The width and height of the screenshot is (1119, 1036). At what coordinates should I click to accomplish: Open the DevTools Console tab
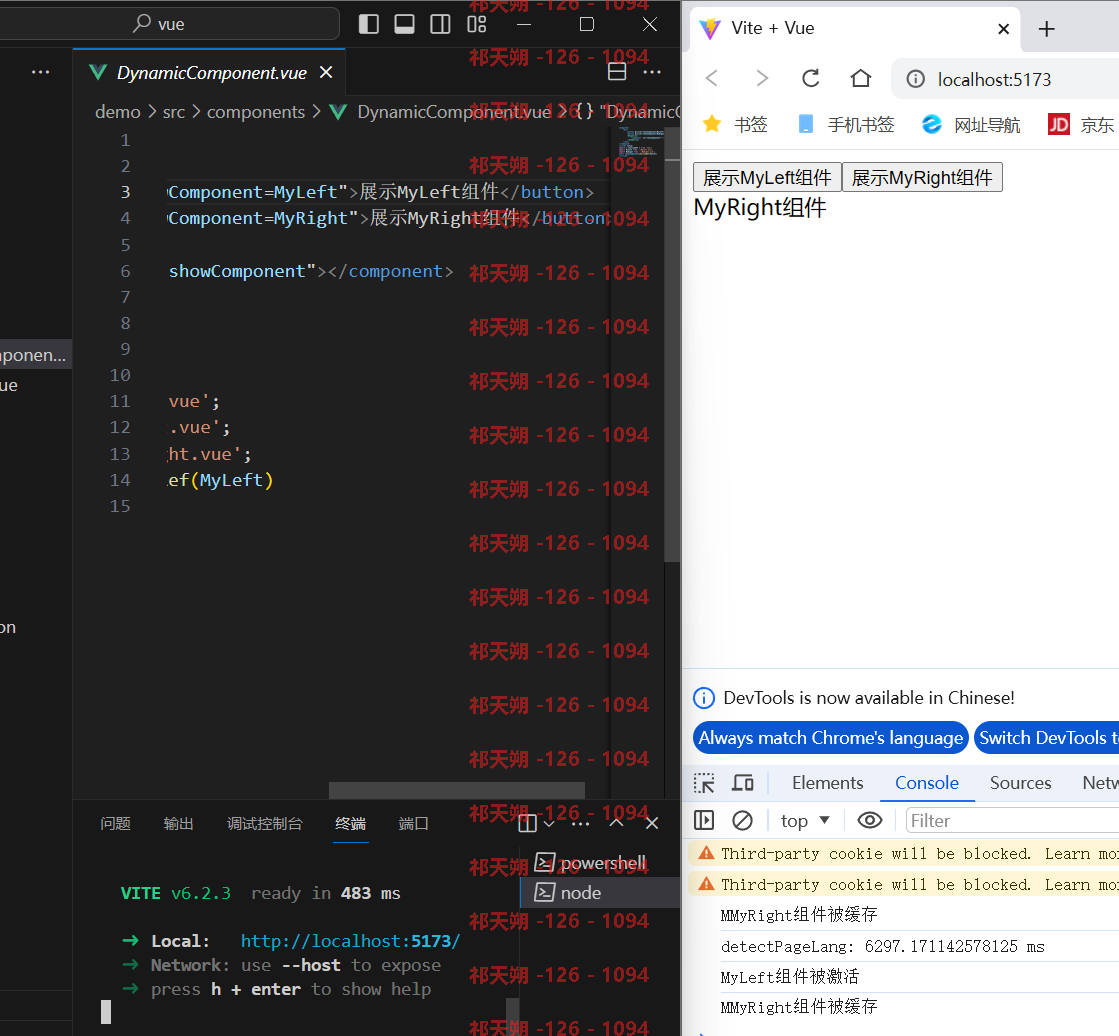(x=926, y=783)
